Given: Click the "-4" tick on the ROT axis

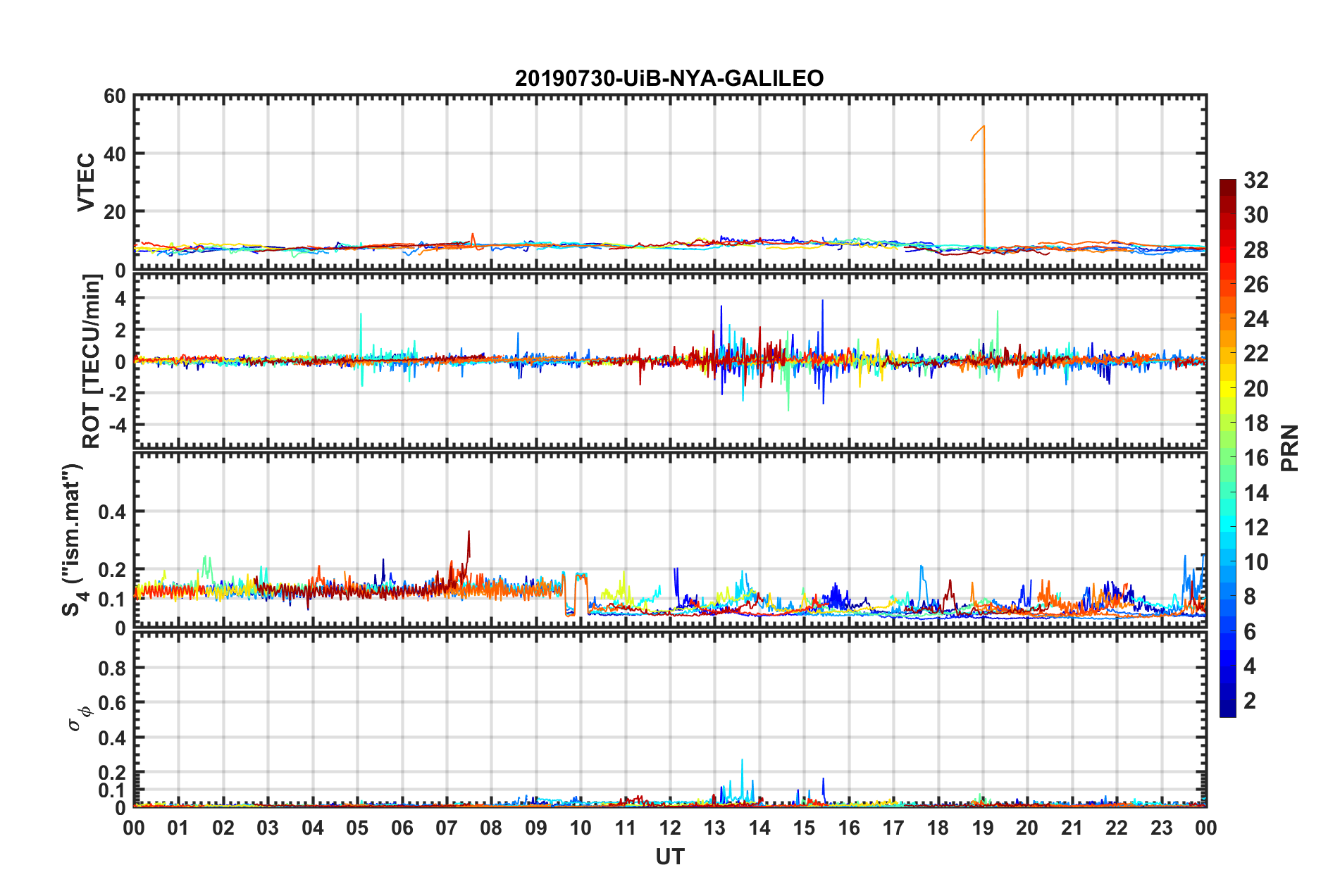Looking at the screenshot, I should coord(116,425).
